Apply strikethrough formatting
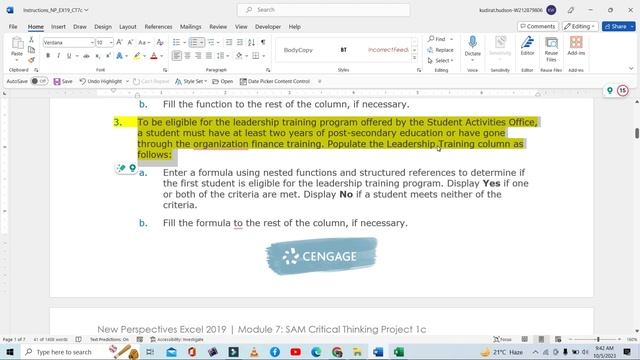The width and height of the screenshot is (640, 360). pyautogui.click(x=86, y=56)
